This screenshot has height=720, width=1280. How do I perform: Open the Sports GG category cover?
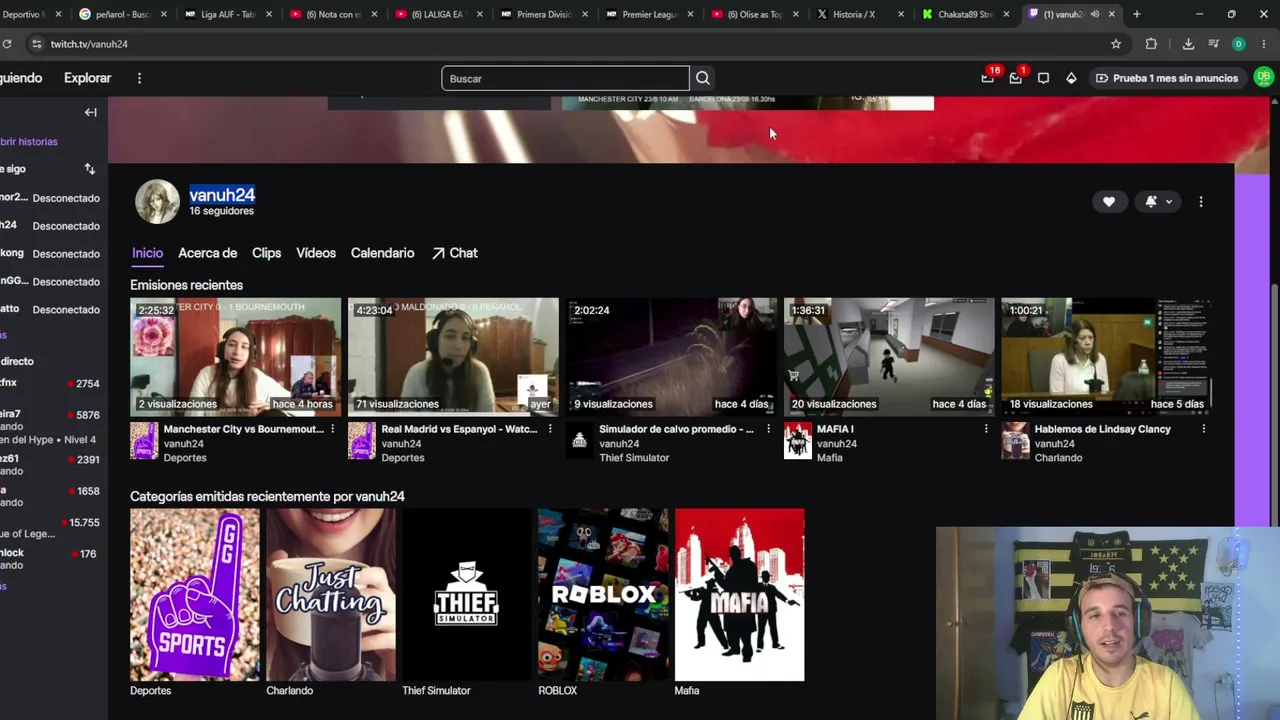coord(195,595)
